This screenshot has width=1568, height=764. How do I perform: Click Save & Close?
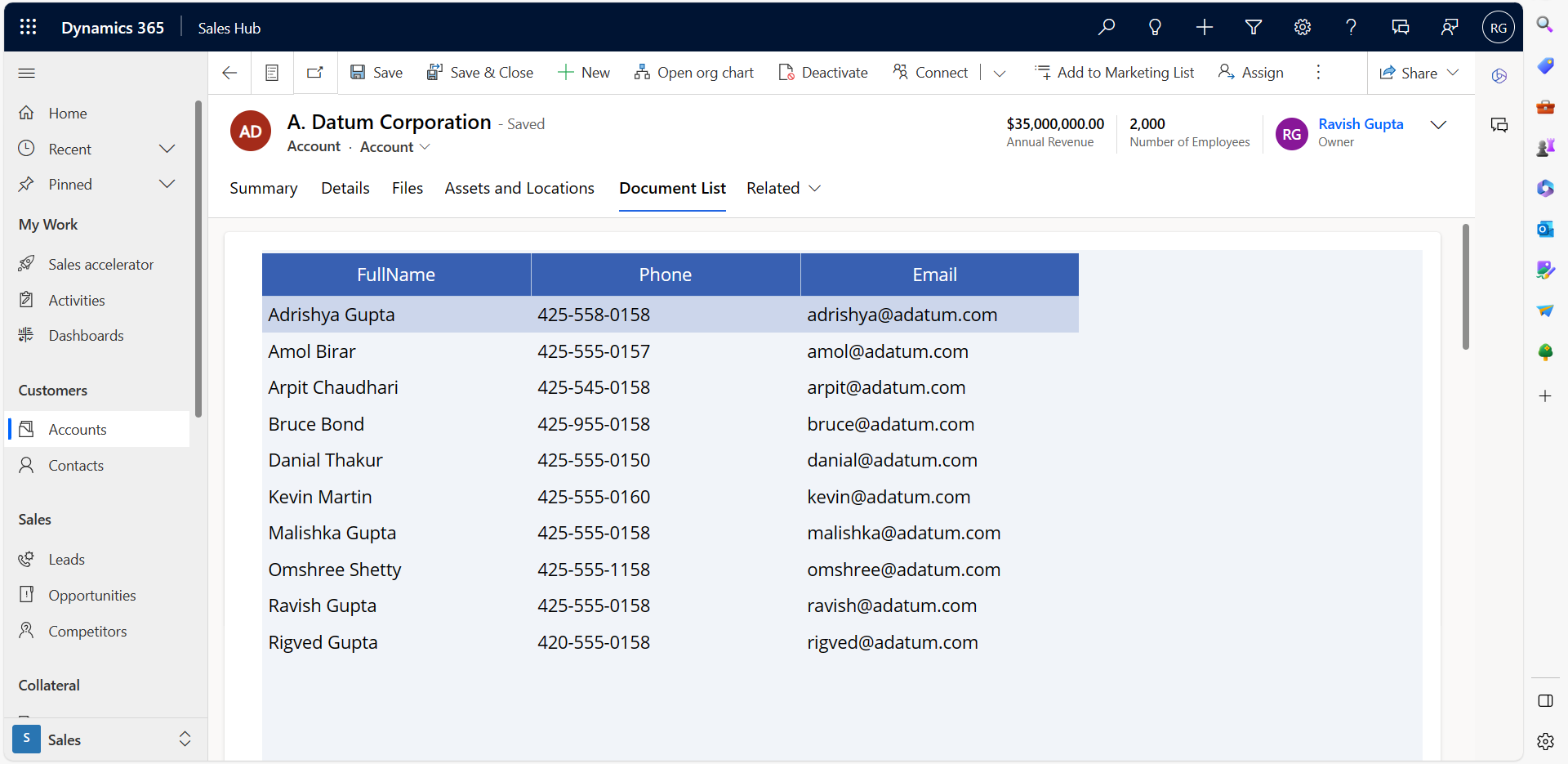tap(480, 73)
